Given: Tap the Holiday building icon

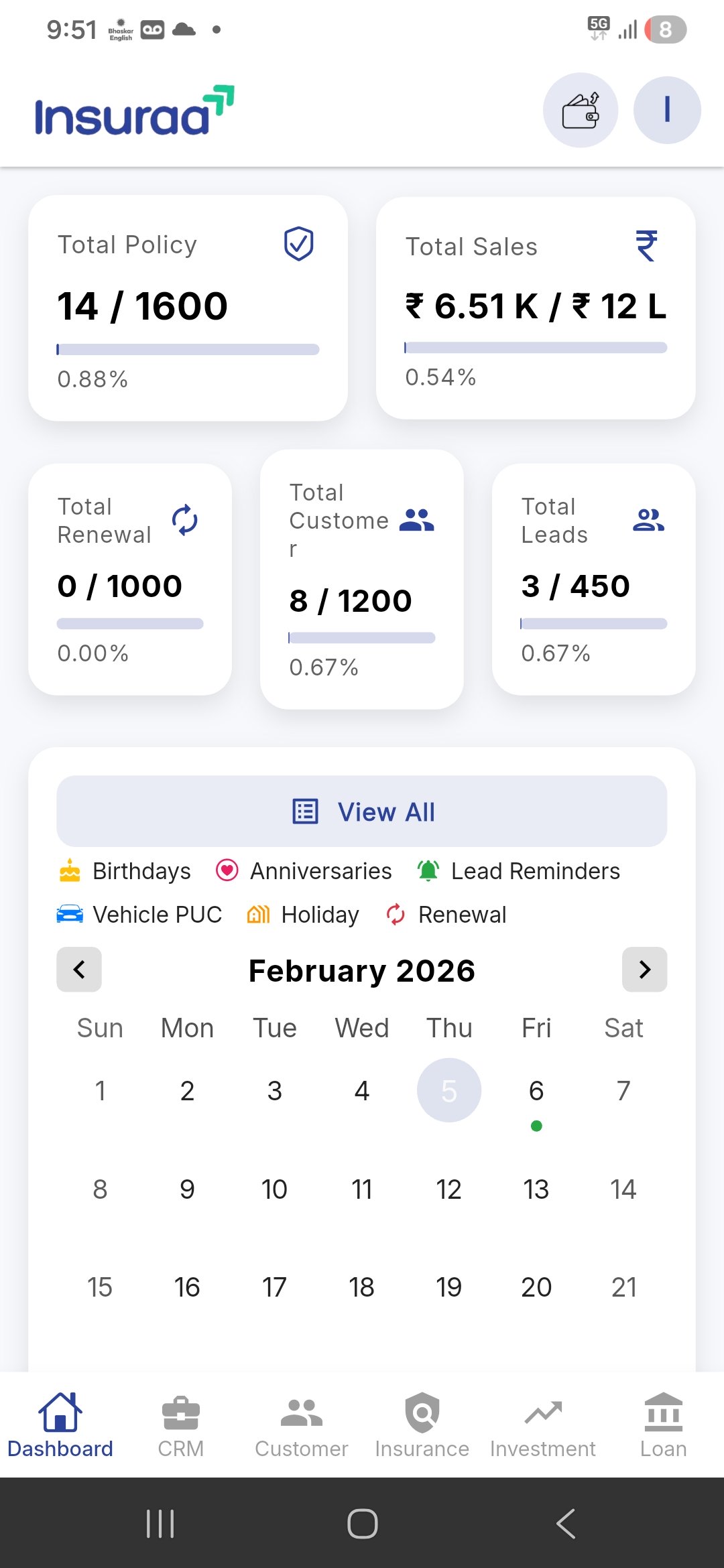Looking at the screenshot, I should pos(258,914).
